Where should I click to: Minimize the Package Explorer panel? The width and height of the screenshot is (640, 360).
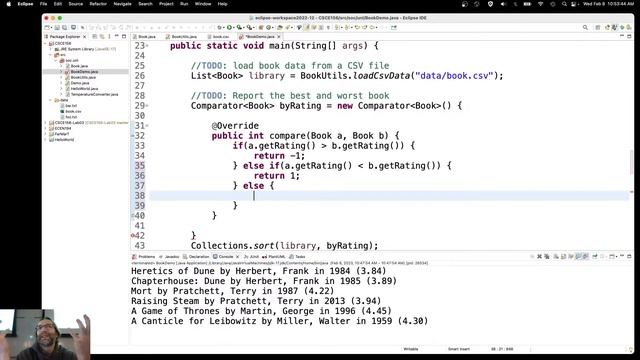pos(117,36)
